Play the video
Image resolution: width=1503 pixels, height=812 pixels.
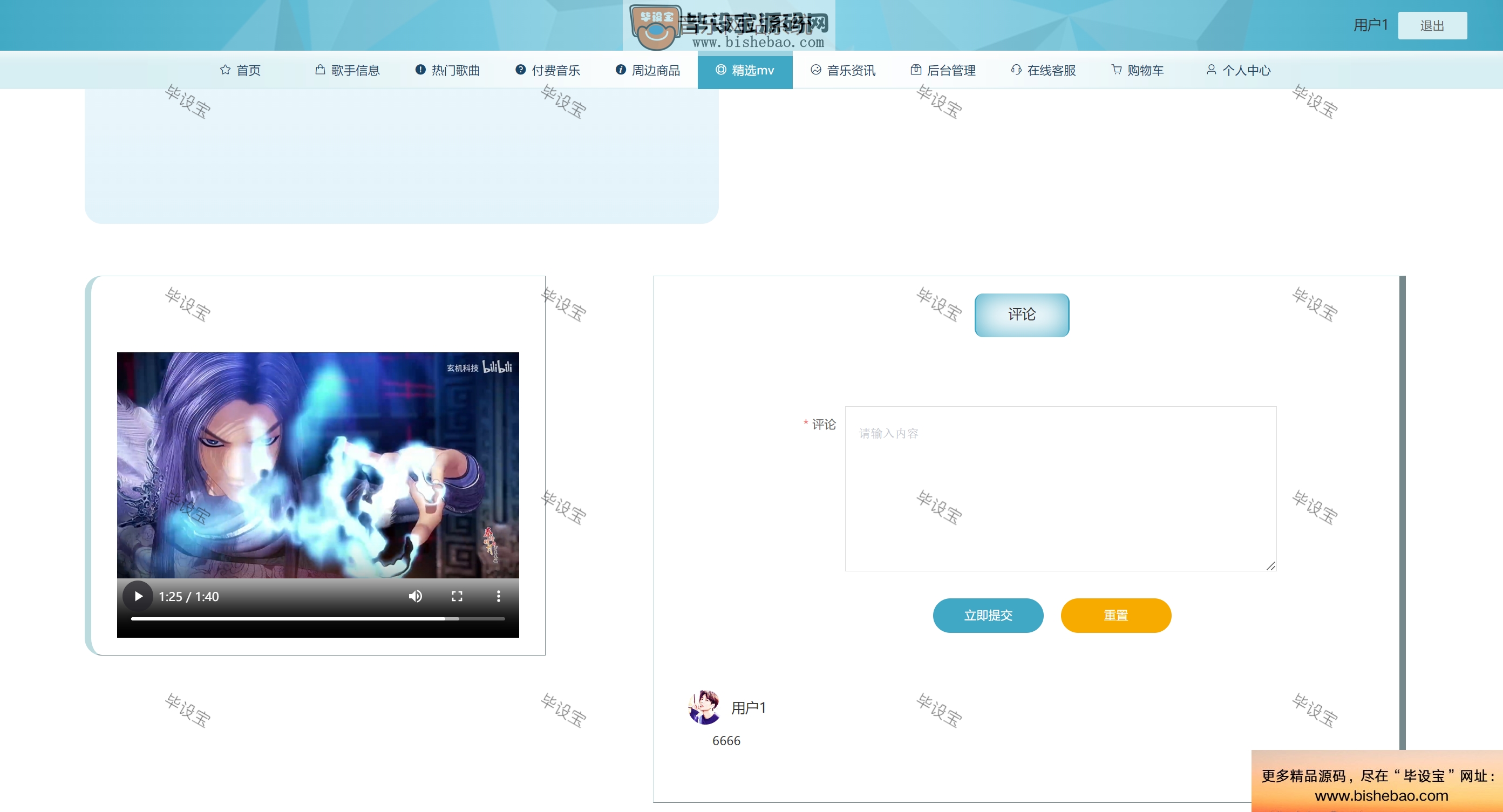pos(138,596)
